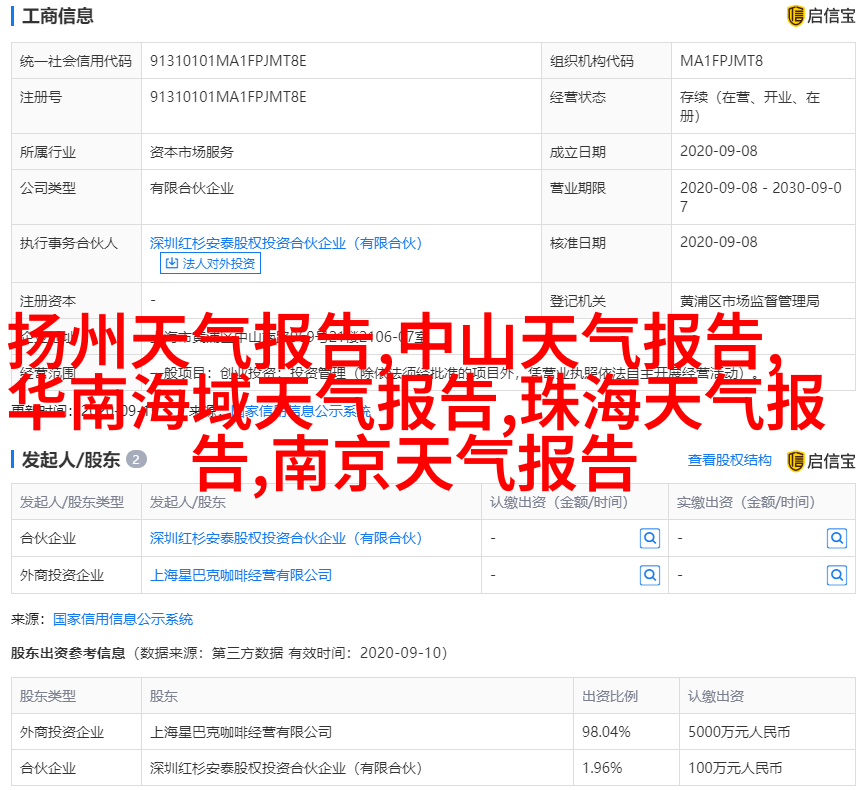Click the 有限合伙企业 company type value
867x790 pixels.
(x=191, y=189)
